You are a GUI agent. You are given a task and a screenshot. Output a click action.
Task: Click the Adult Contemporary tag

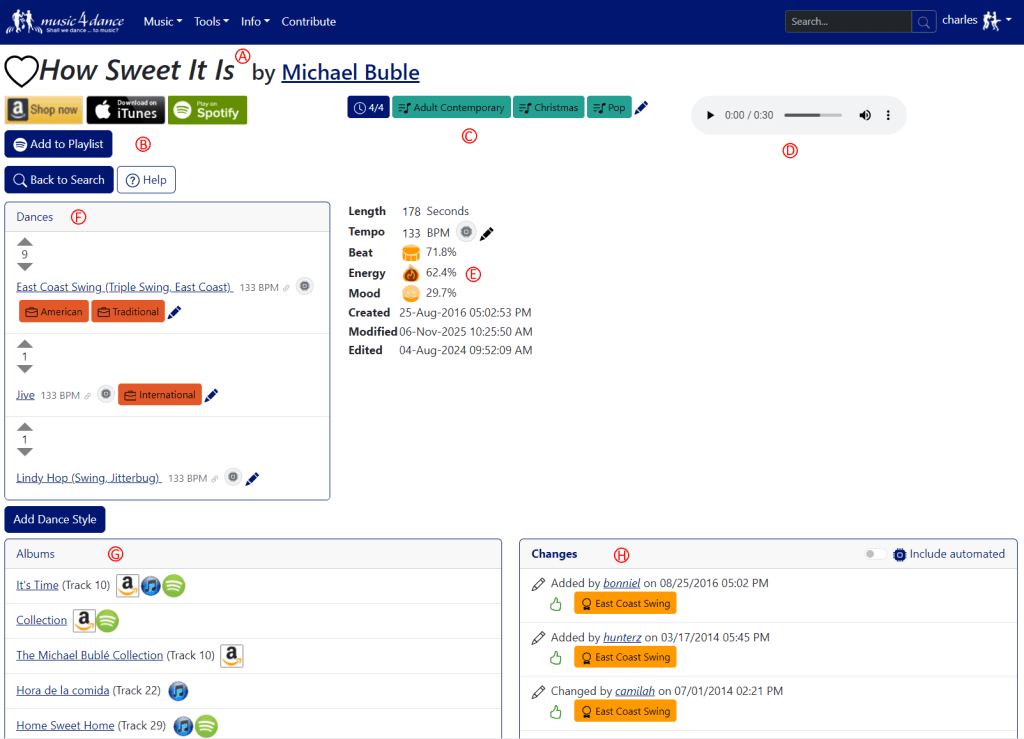coord(452,108)
